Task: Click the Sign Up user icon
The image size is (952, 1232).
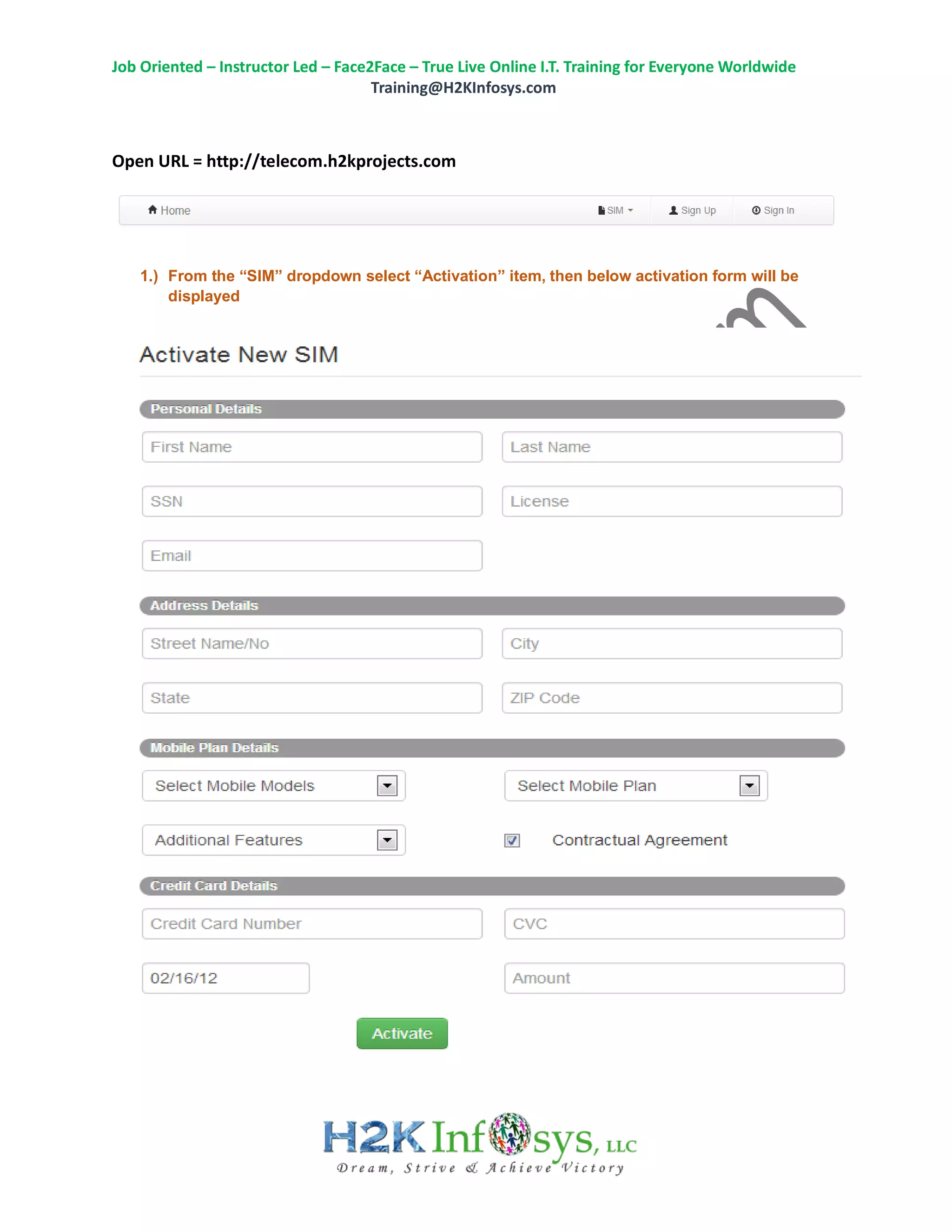Action: (674, 211)
